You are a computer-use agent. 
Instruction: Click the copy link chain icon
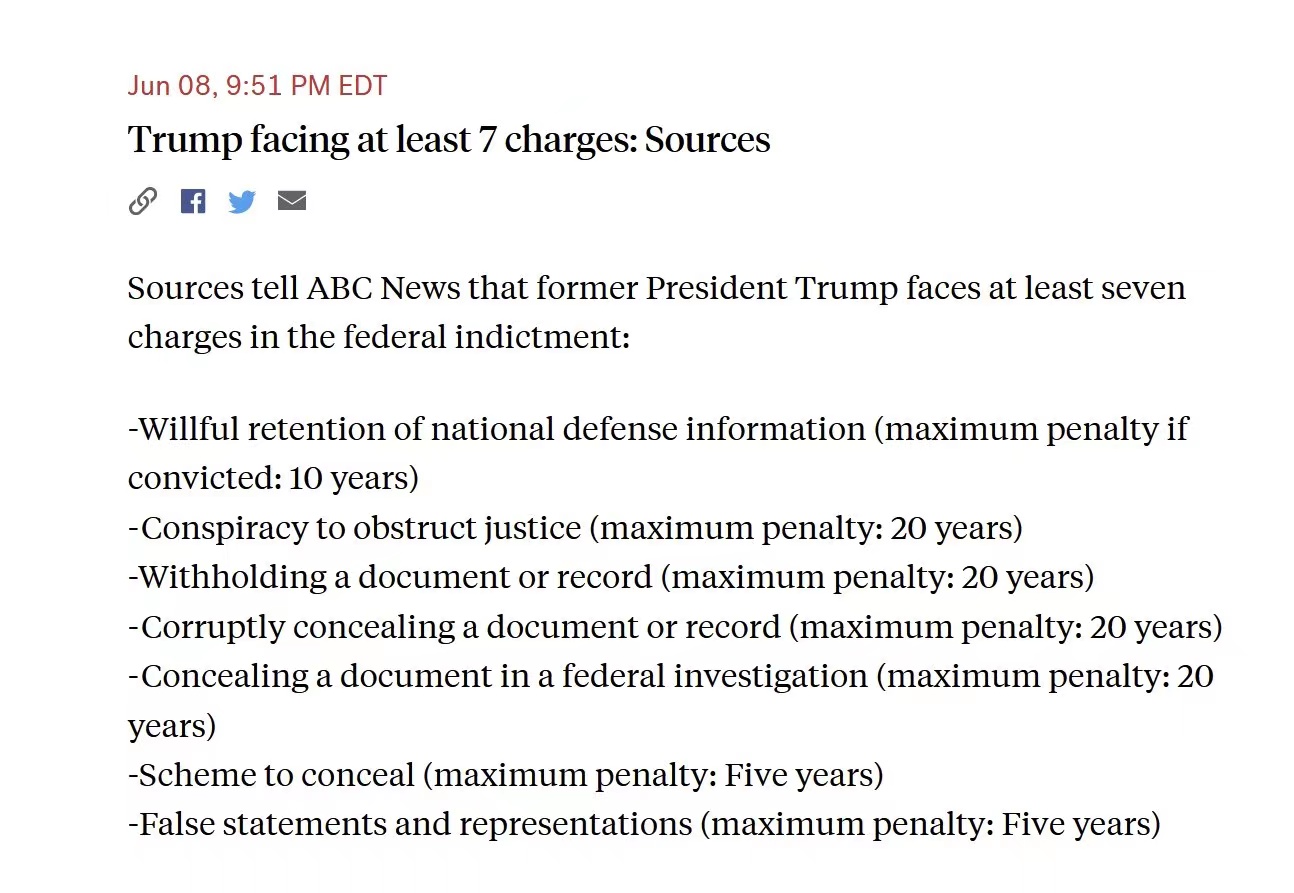[143, 201]
